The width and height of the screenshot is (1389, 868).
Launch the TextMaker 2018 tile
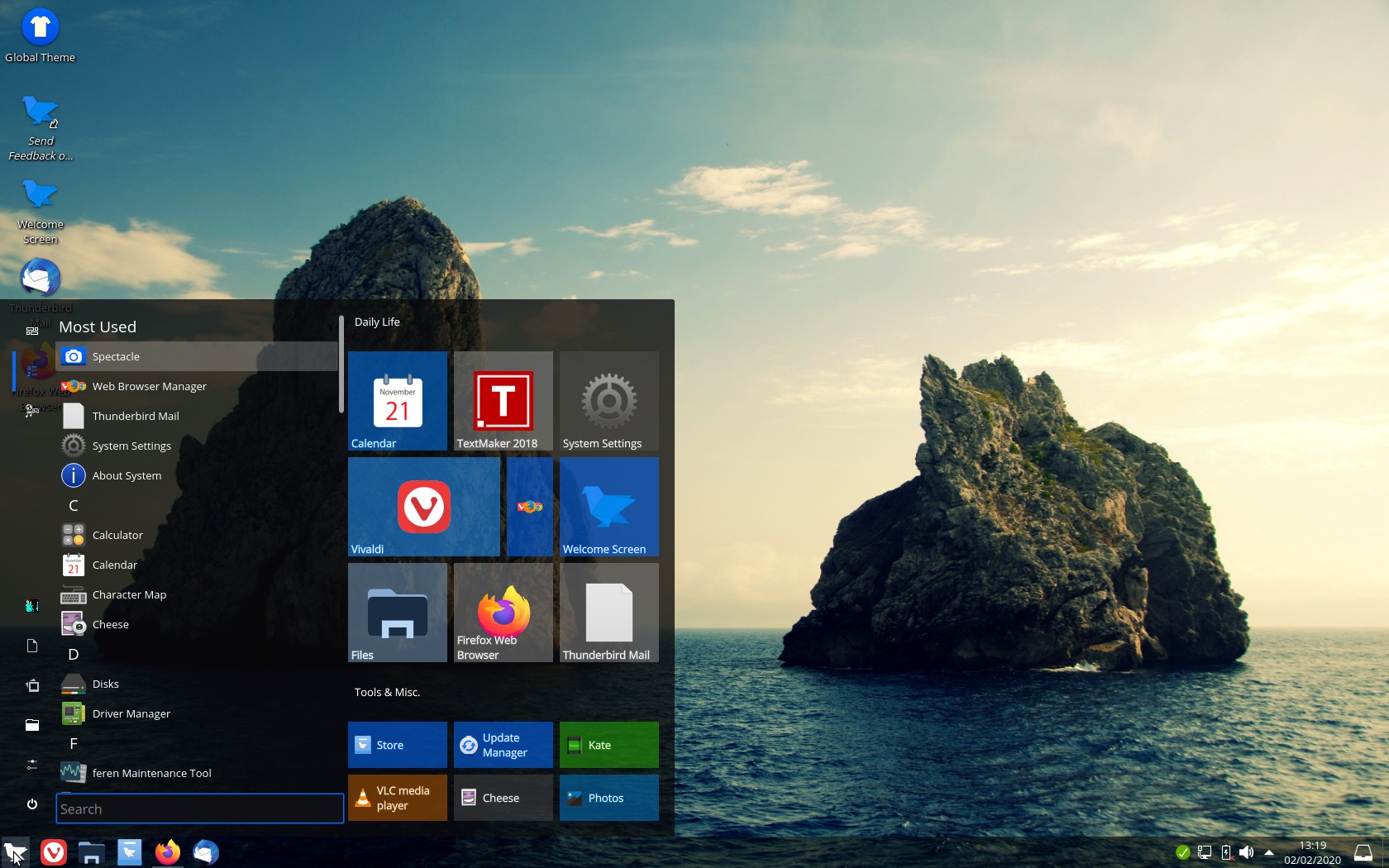[503, 401]
